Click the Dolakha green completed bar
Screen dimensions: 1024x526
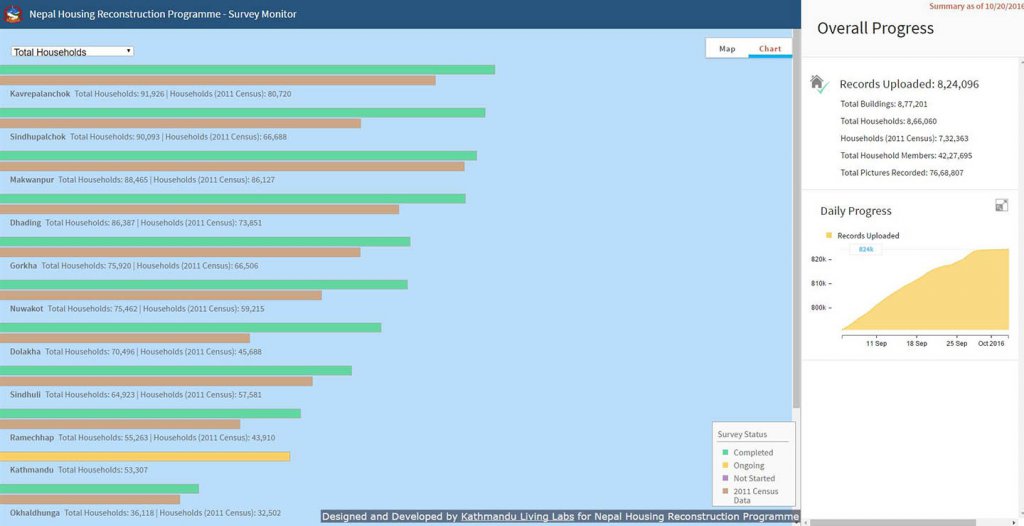[191, 327]
